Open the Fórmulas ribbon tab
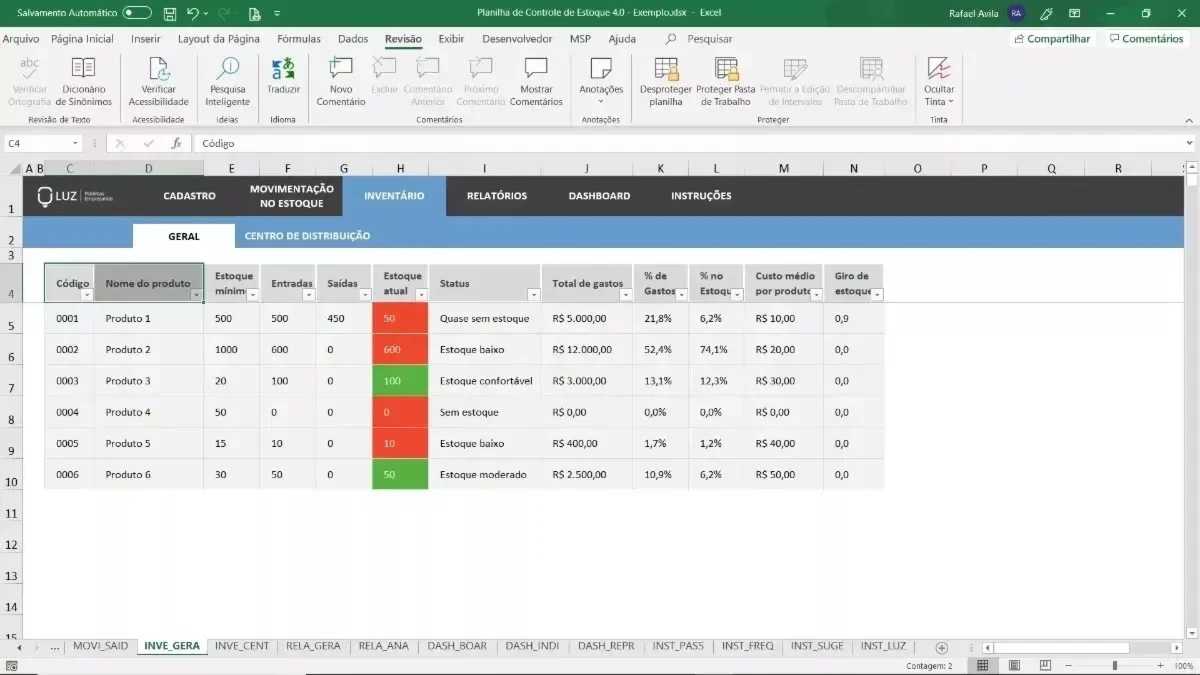1200x675 pixels. click(x=299, y=39)
